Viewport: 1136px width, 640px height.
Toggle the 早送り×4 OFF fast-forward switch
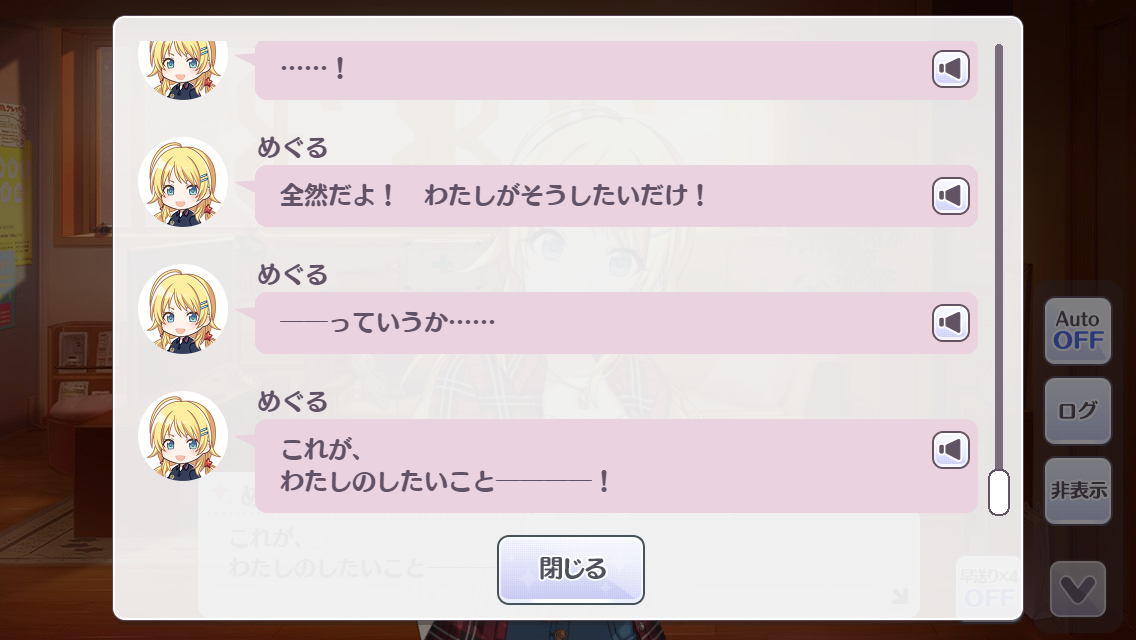pyautogui.click(x=988, y=588)
